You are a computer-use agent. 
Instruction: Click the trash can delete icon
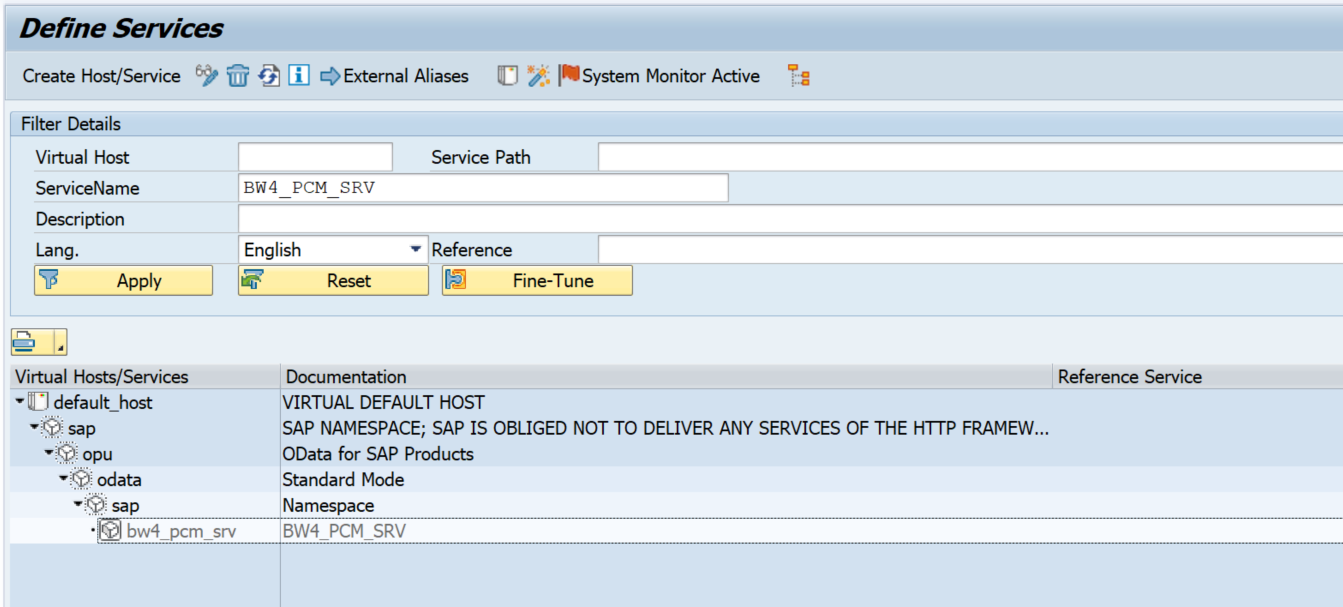237,76
